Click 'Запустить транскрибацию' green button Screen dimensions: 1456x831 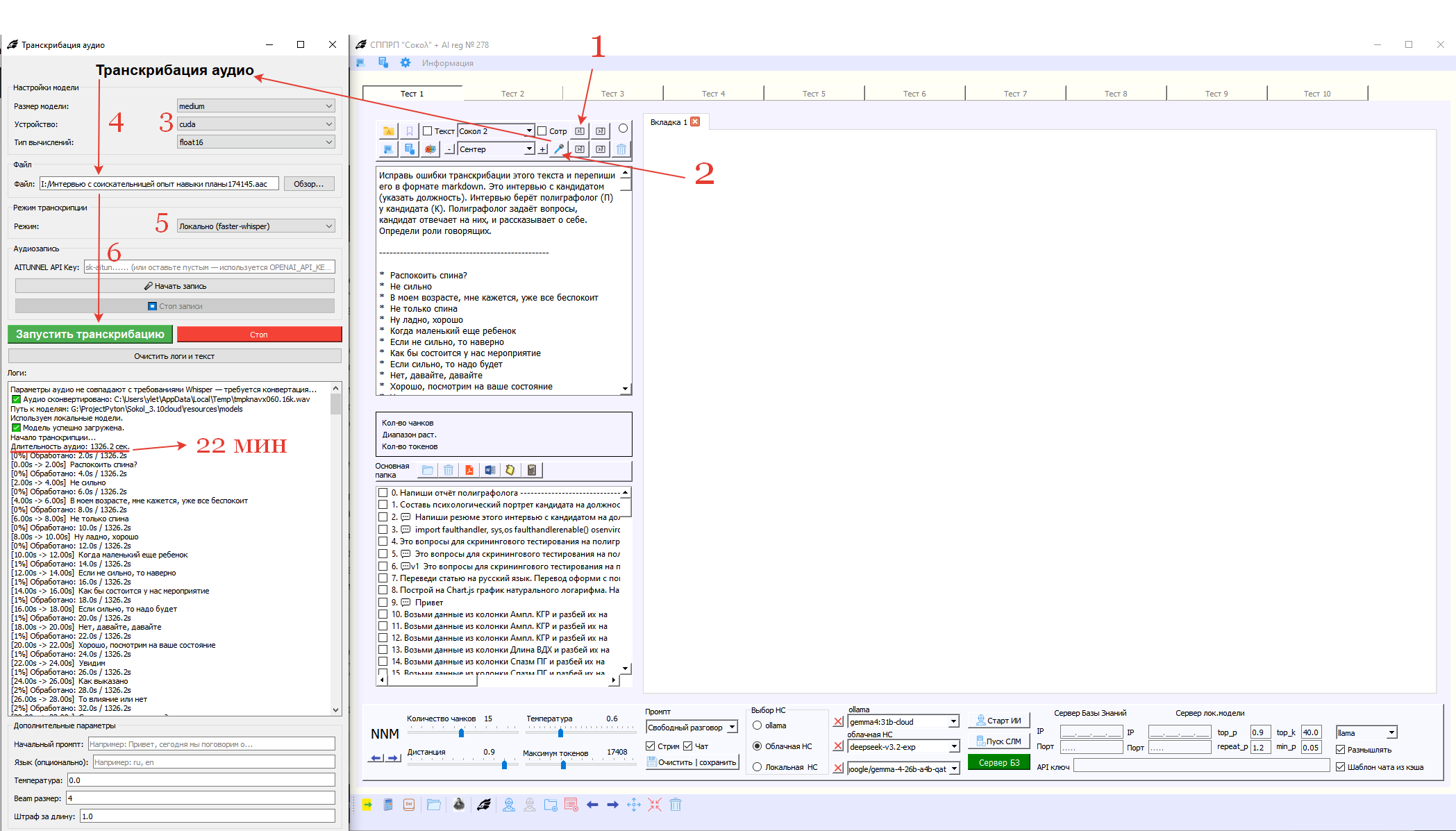click(x=90, y=334)
